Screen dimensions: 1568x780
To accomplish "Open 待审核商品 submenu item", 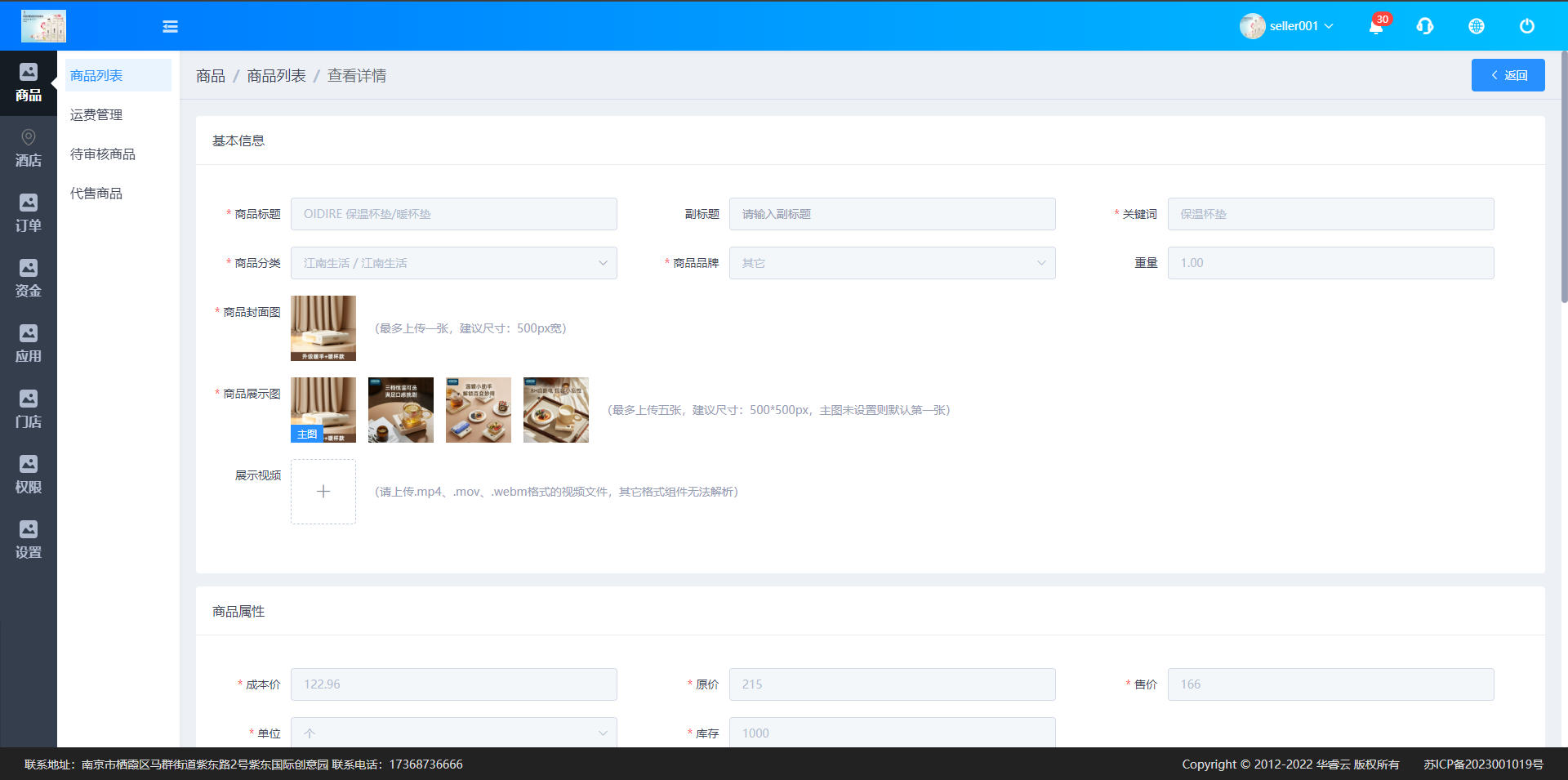I will coord(103,154).
